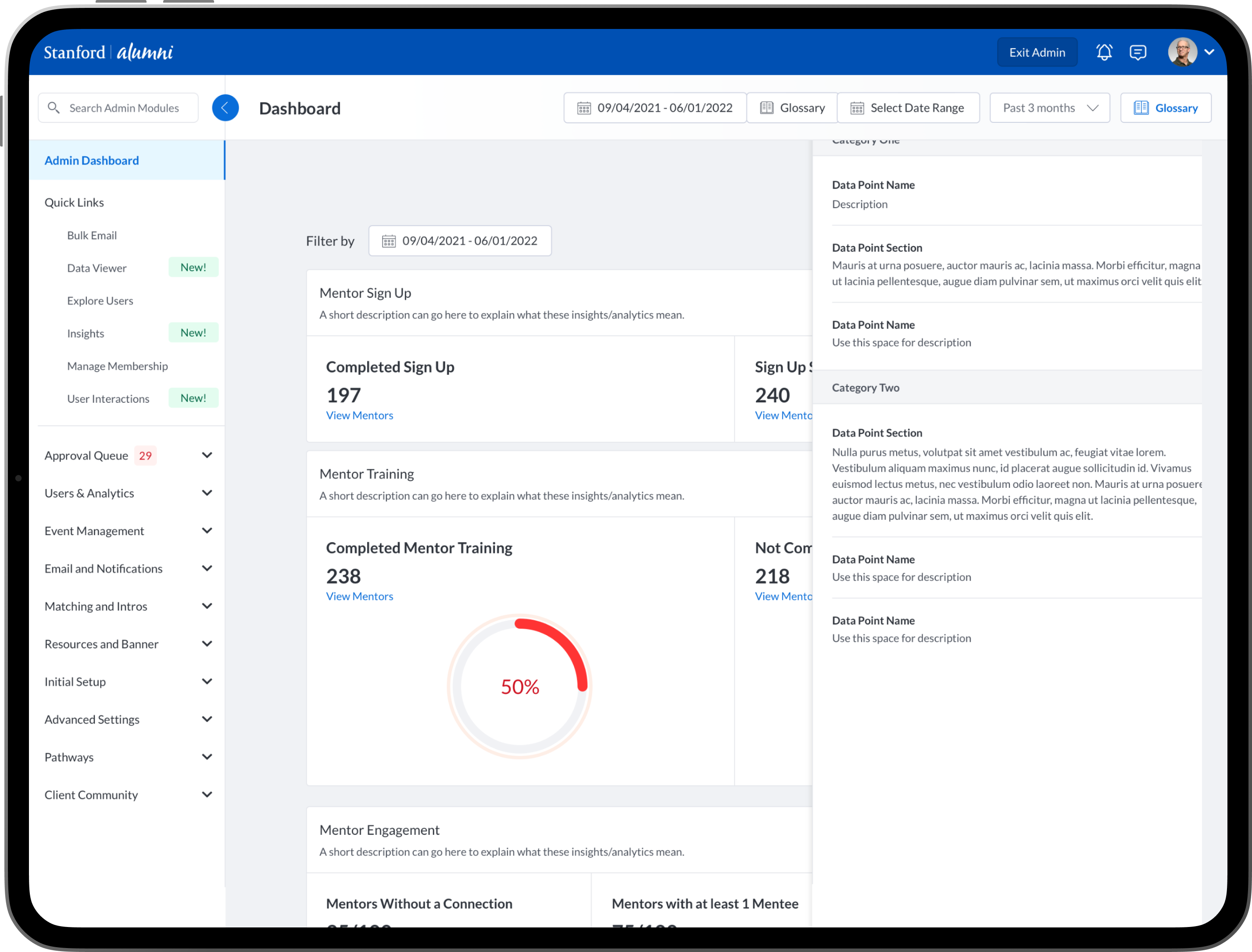Click the 50% progress ring chart
1252x952 pixels.
(519, 686)
